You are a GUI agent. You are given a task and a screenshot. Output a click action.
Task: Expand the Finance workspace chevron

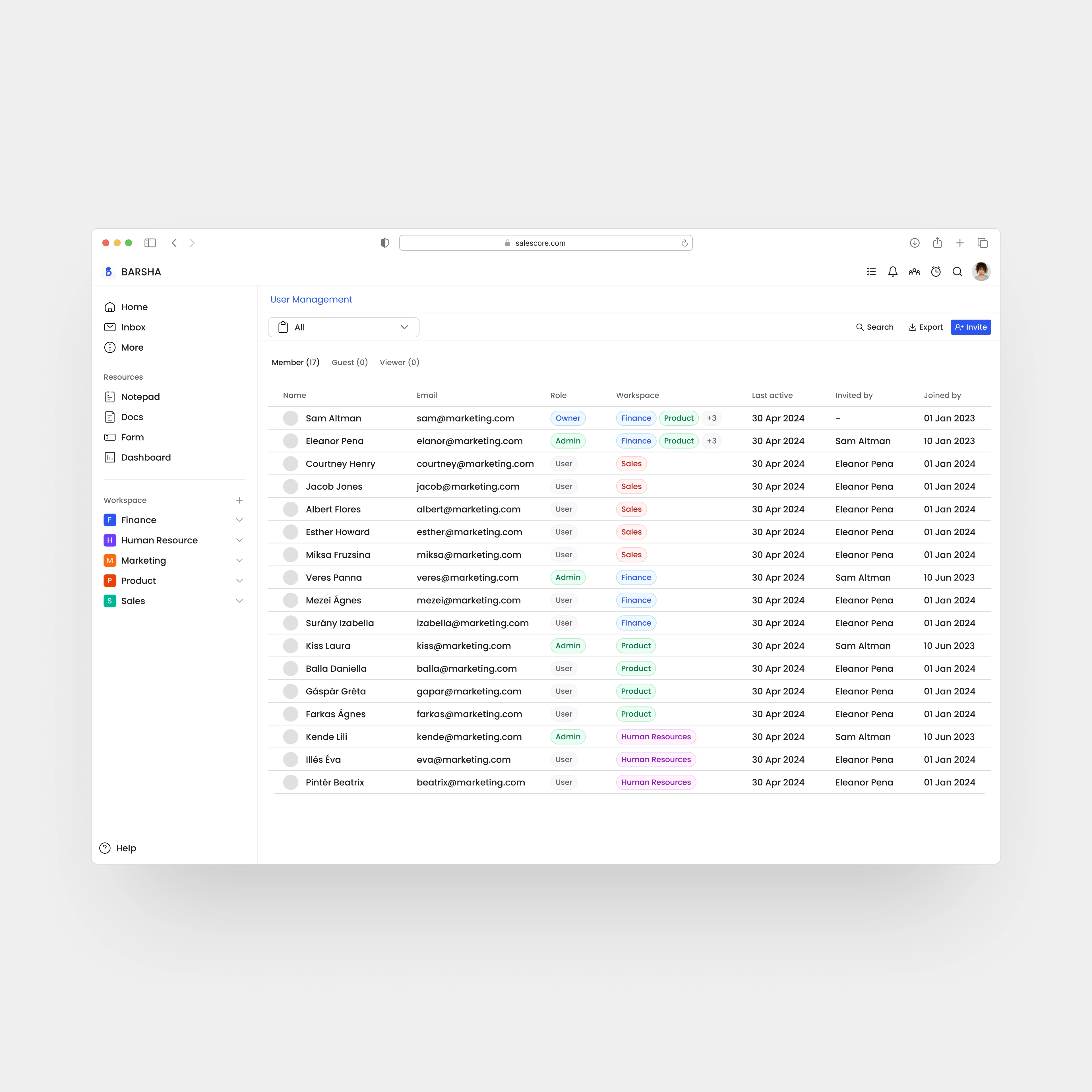coord(240,520)
